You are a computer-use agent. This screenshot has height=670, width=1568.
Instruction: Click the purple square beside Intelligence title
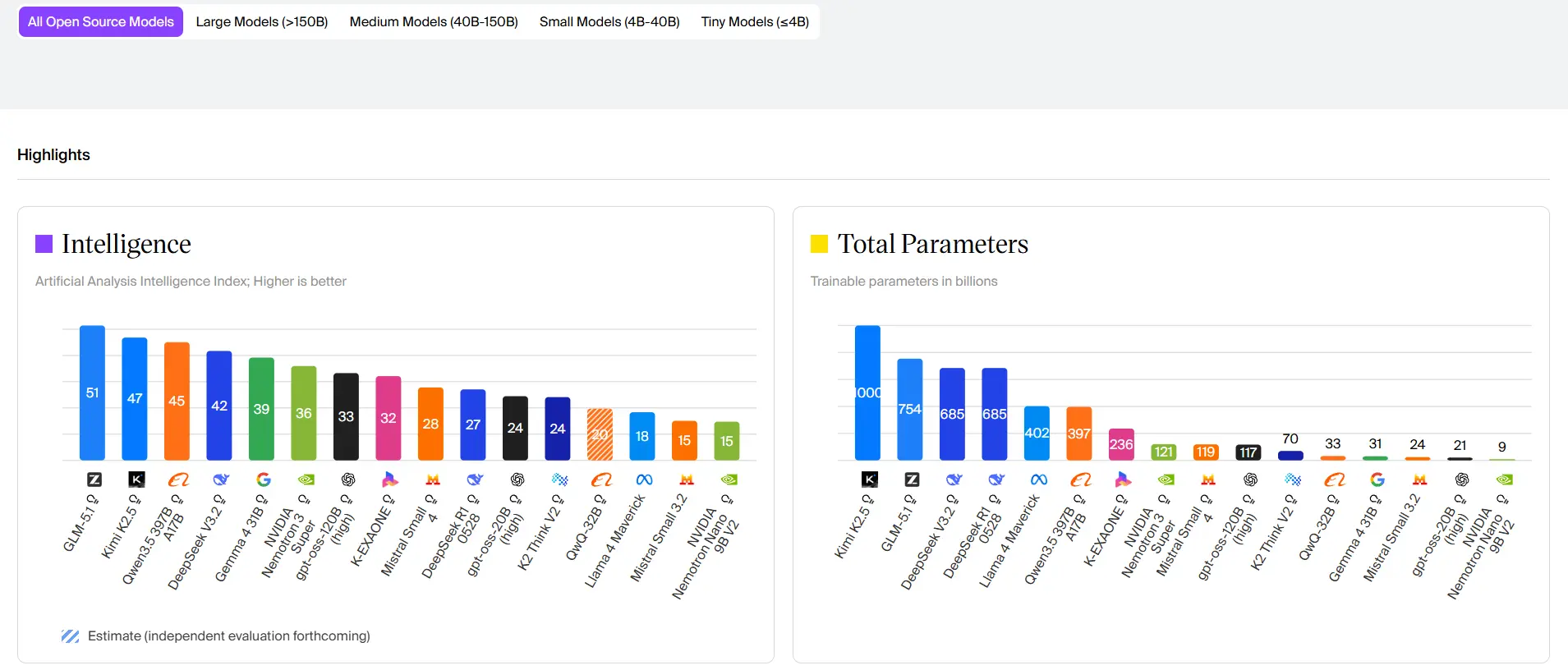click(x=44, y=244)
